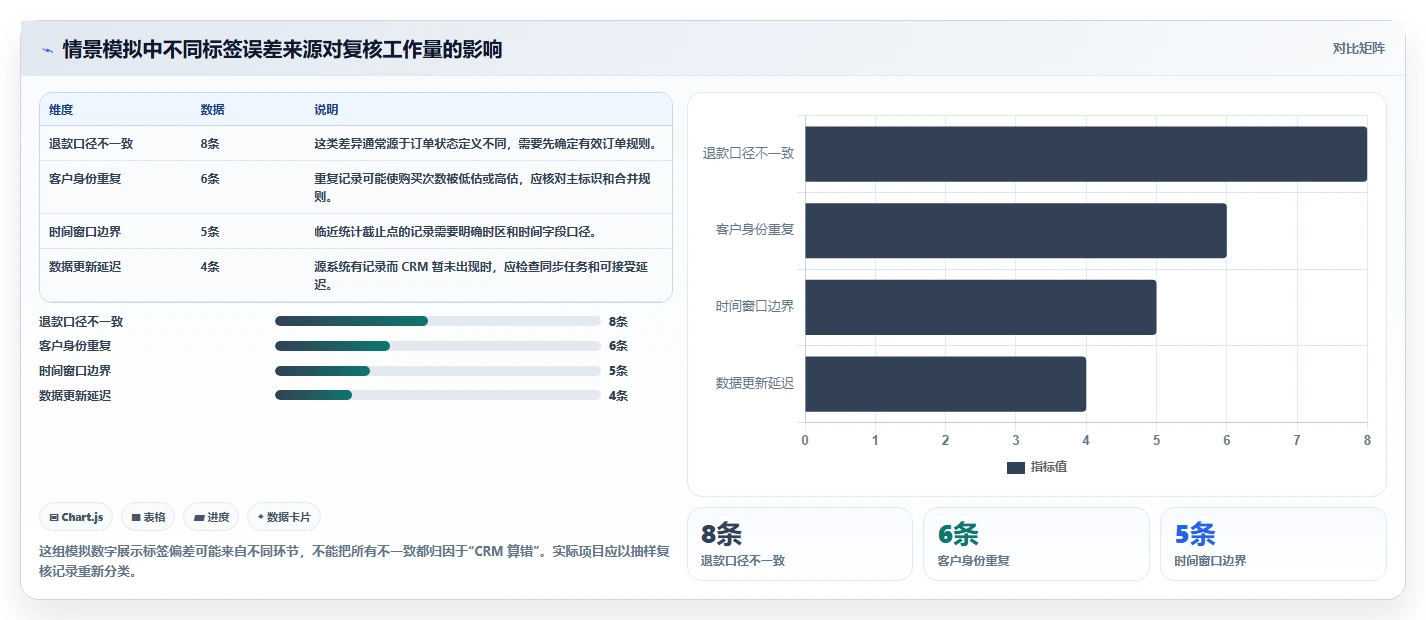
Task: Click the 指标值 legend color box
Action: click(x=1015, y=468)
